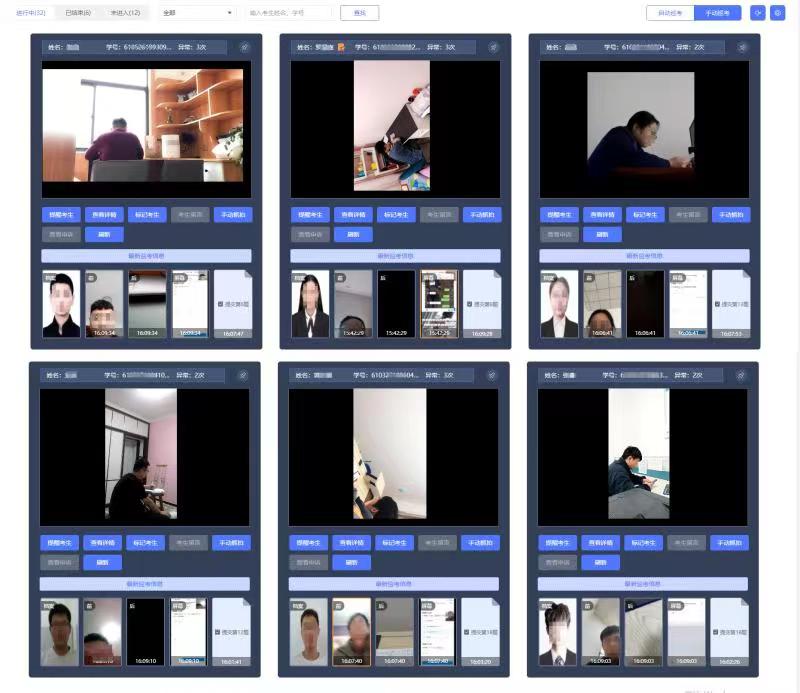This screenshot has width=800, height=693.
Task: Click the pin icon on the top-right card
Action: 743,47
